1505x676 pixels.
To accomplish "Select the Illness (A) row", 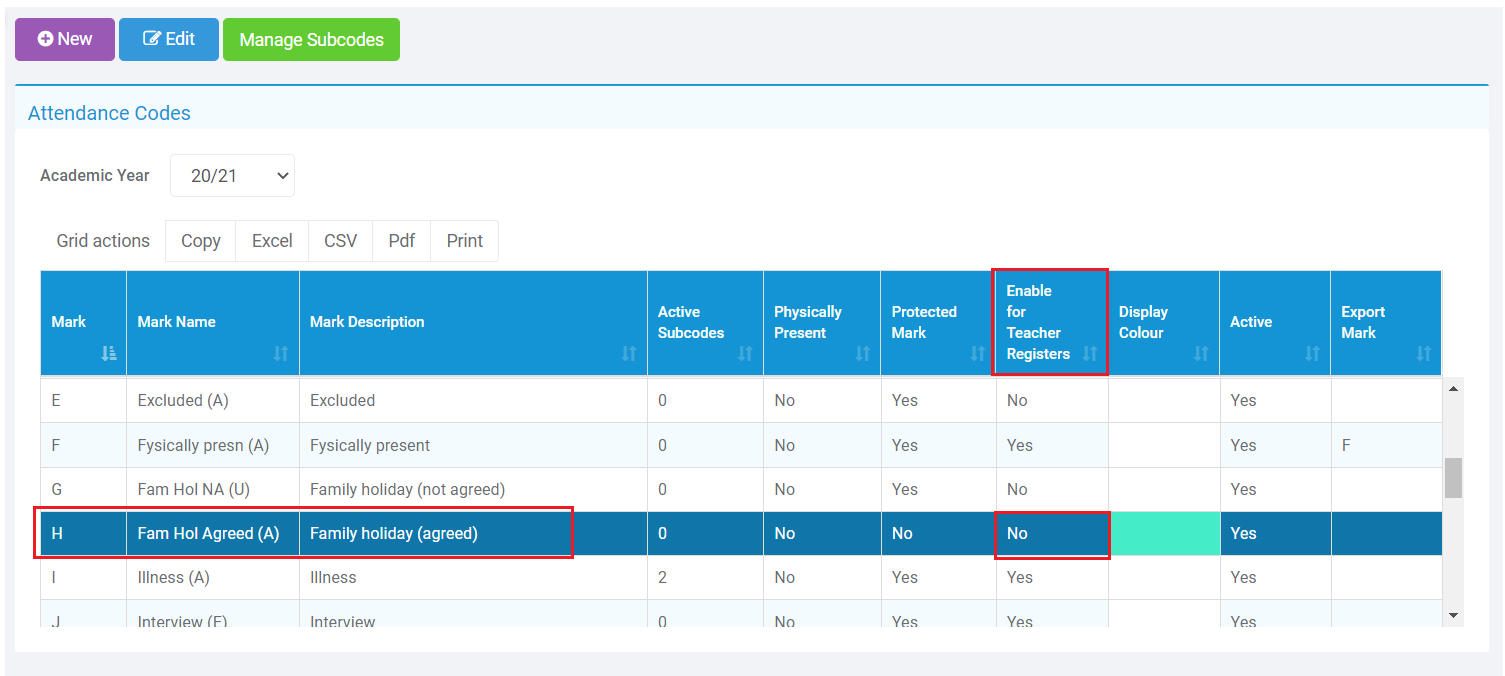I will [173, 578].
